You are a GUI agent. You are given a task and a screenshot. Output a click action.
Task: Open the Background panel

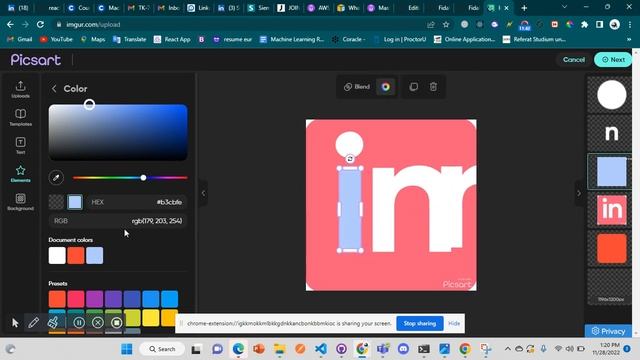(x=20, y=202)
